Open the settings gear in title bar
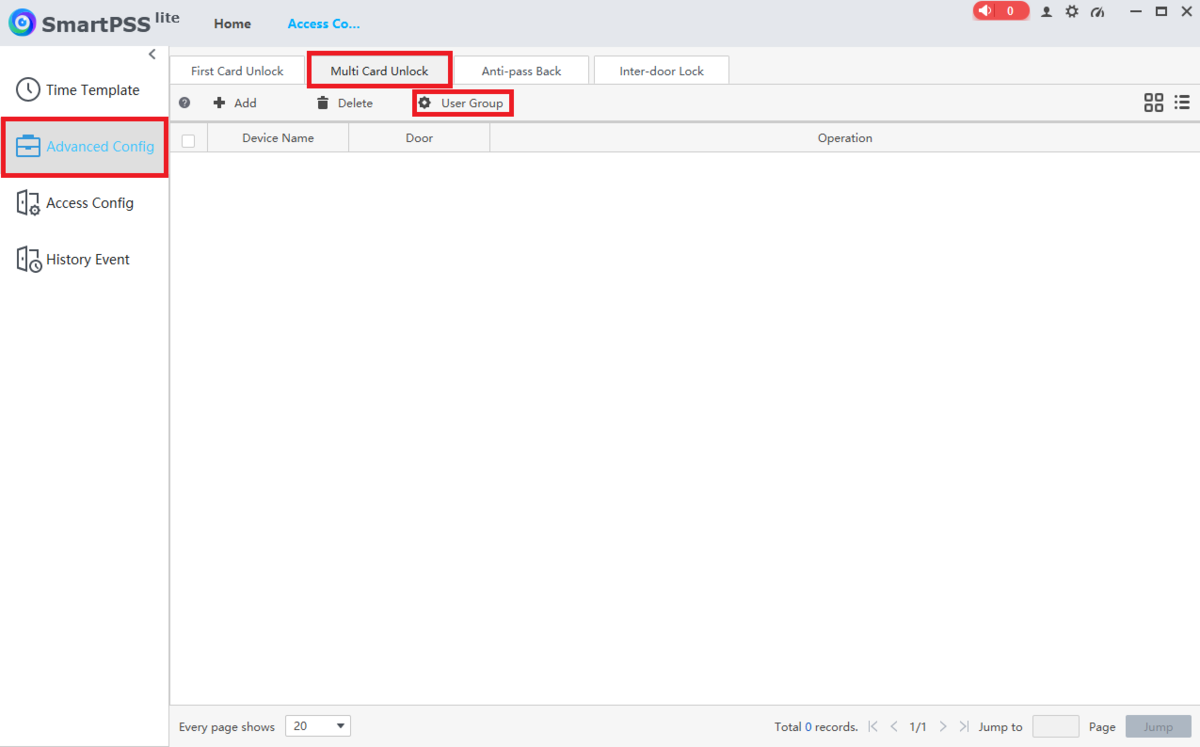 (x=1072, y=12)
